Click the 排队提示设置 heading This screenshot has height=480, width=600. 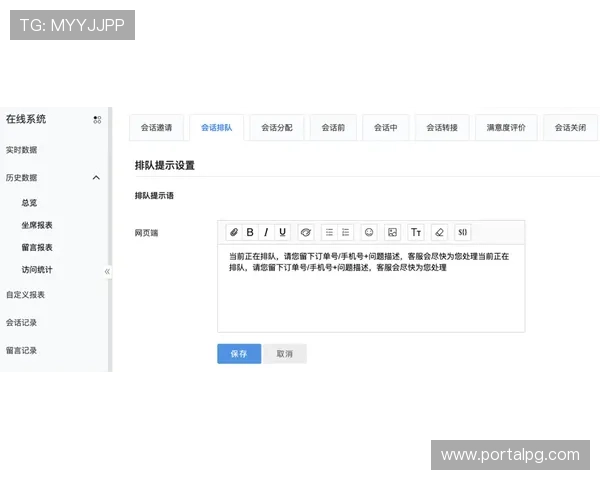click(x=165, y=165)
